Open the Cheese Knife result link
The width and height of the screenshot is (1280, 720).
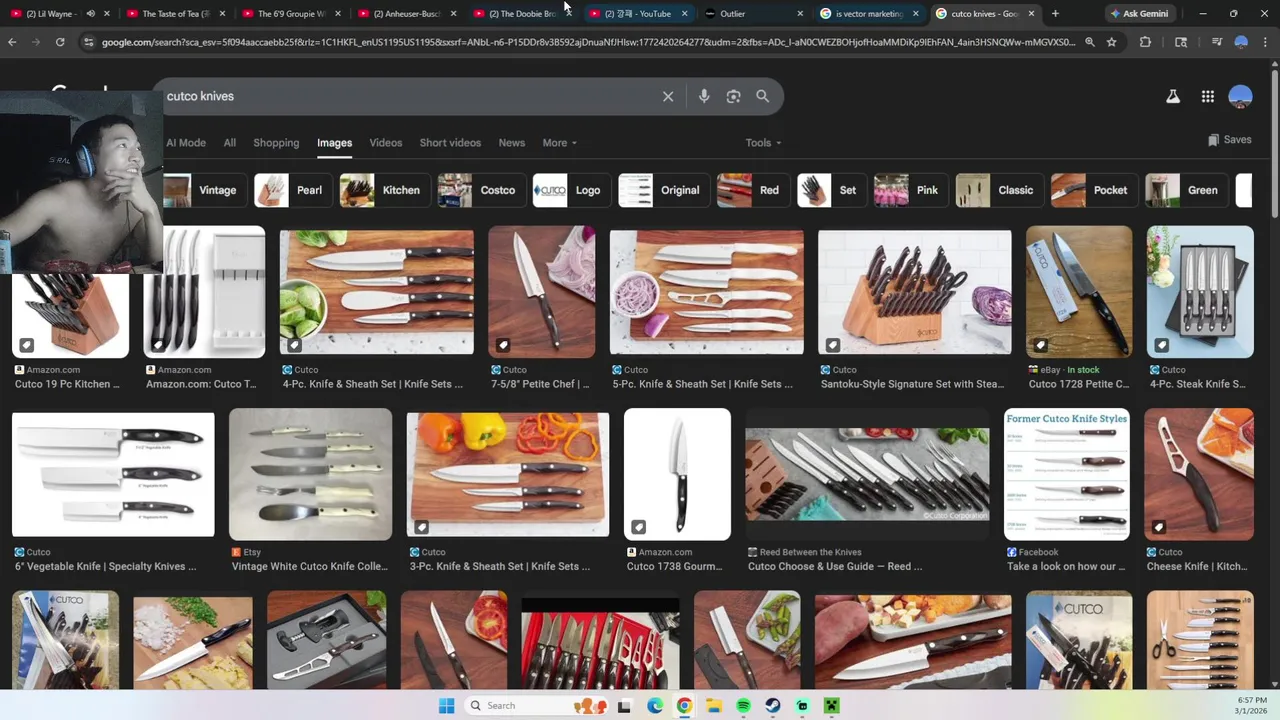(1197, 566)
